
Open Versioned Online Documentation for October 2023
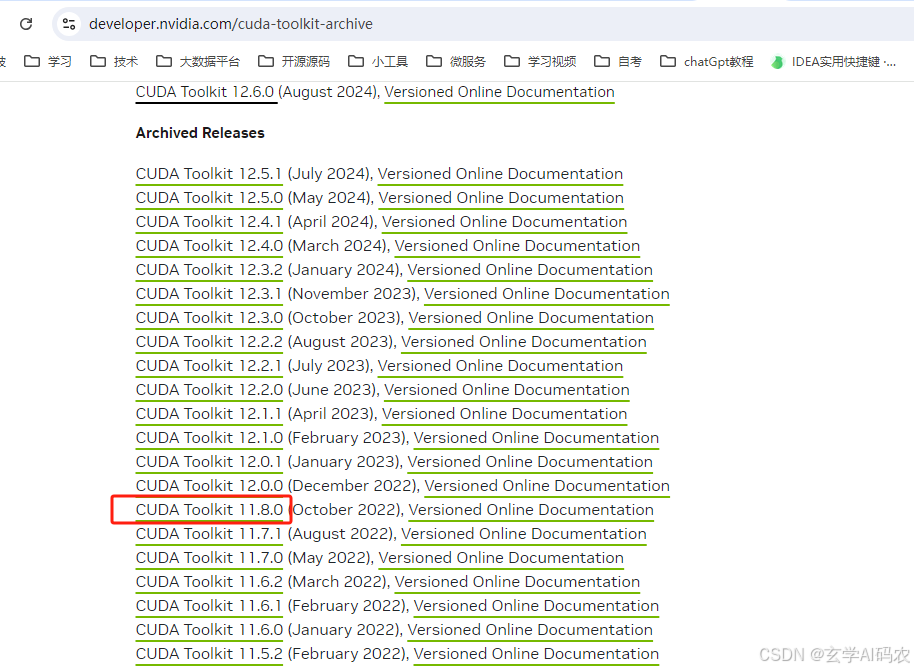coord(531,318)
